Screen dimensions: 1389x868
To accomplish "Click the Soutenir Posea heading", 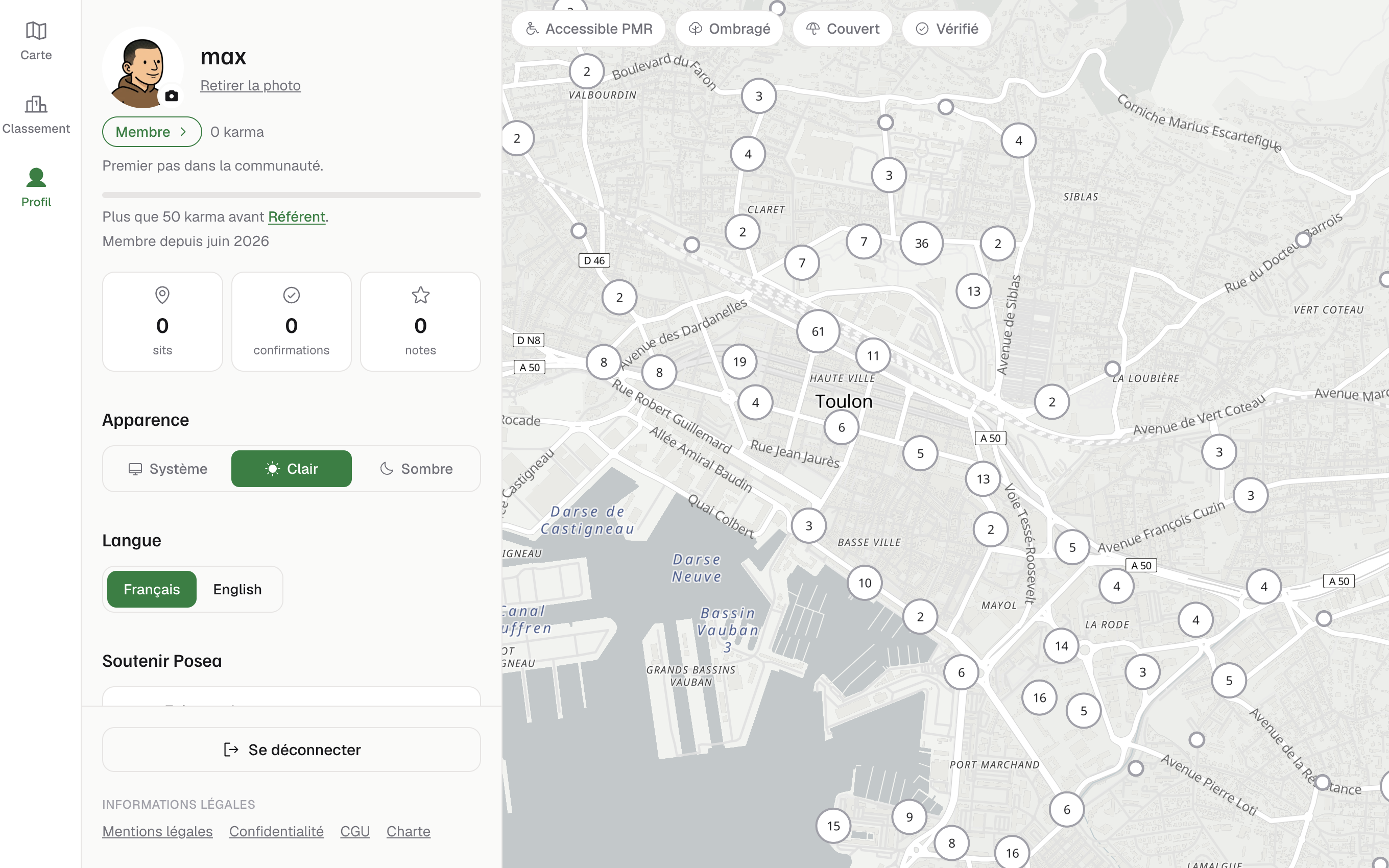I will click(x=162, y=661).
